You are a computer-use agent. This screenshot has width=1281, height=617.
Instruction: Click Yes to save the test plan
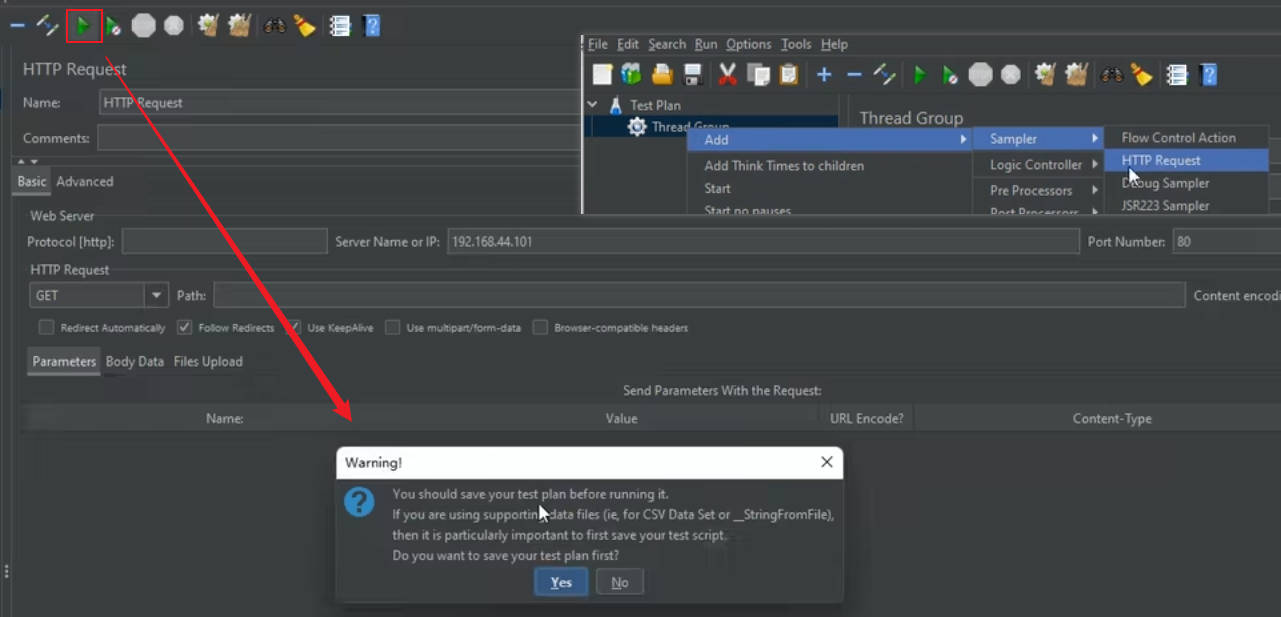tap(561, 582)
